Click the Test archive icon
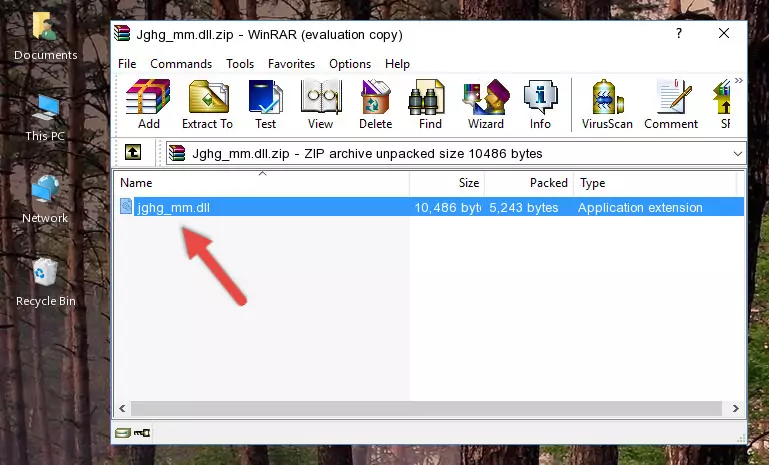Screen dimensions: 769x465 point(265,103)
